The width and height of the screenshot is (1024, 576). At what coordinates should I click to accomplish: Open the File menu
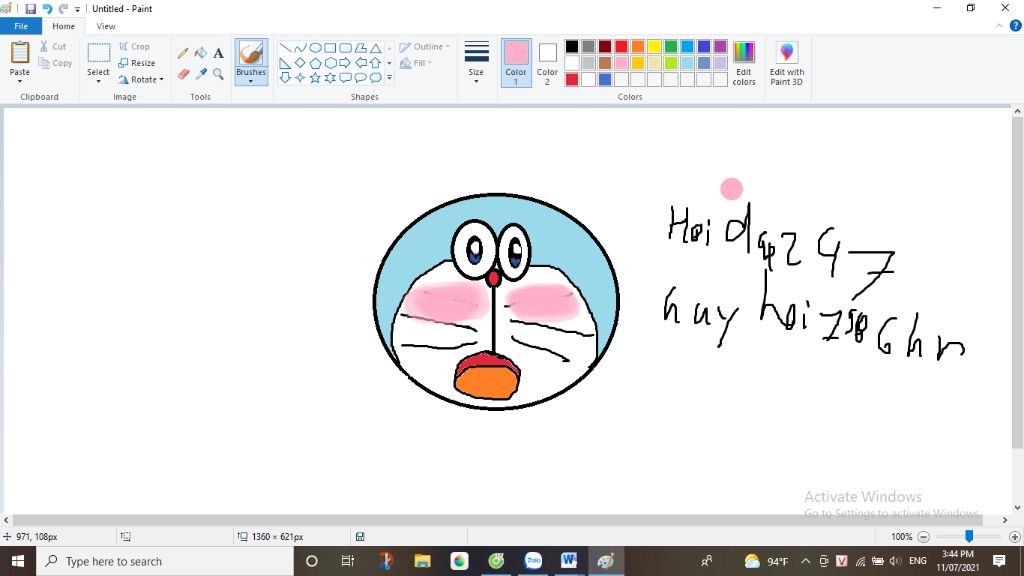21,26
